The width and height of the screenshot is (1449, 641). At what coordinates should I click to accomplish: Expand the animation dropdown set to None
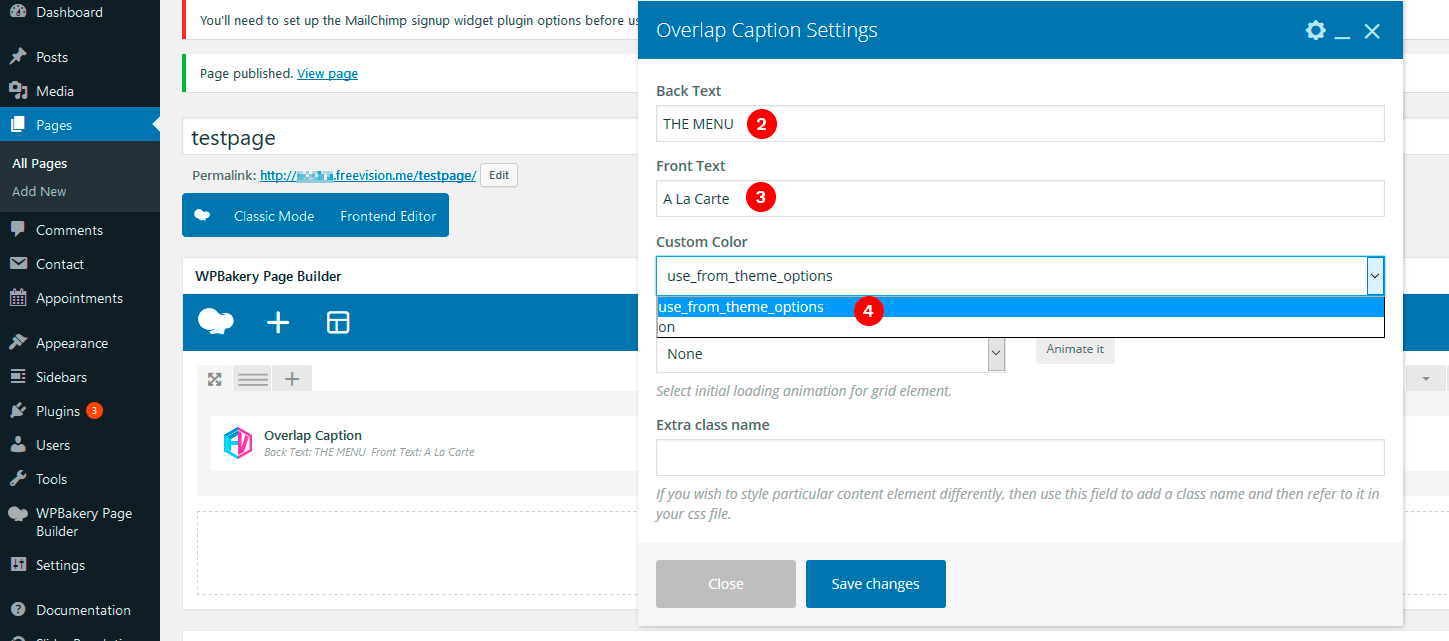(995, 354)
